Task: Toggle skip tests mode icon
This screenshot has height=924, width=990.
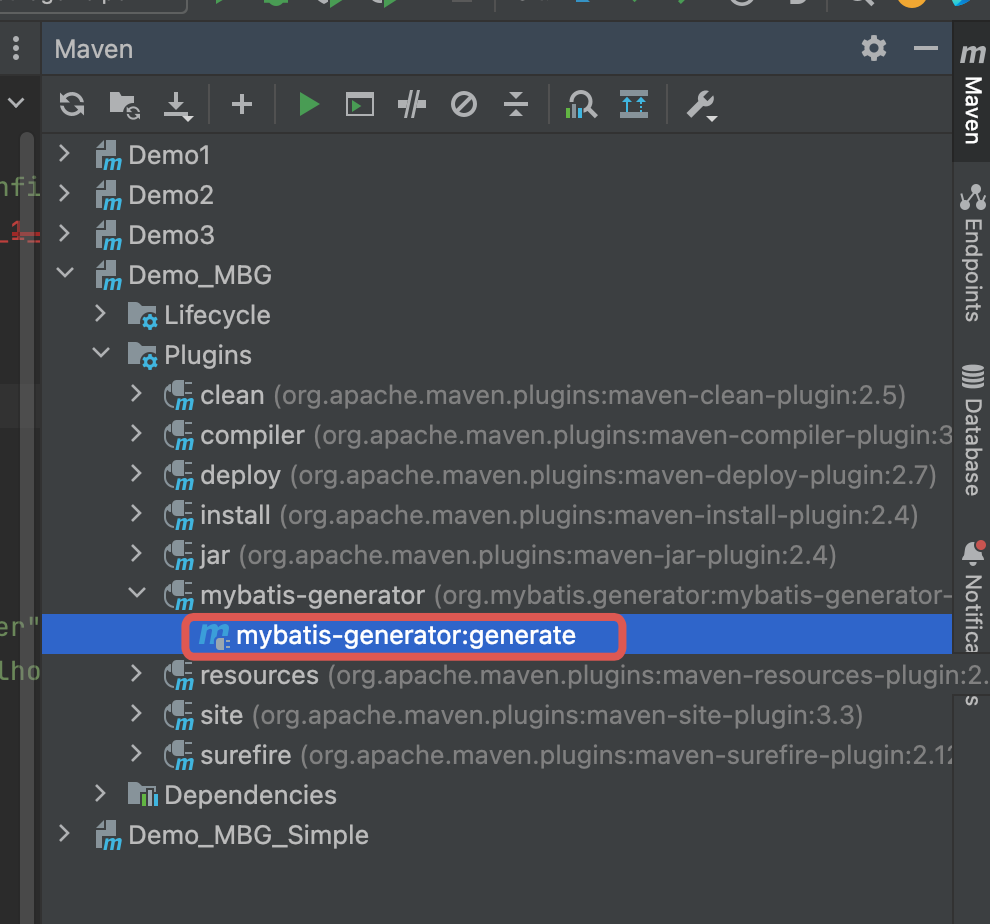Action: (x=464, y=104)
